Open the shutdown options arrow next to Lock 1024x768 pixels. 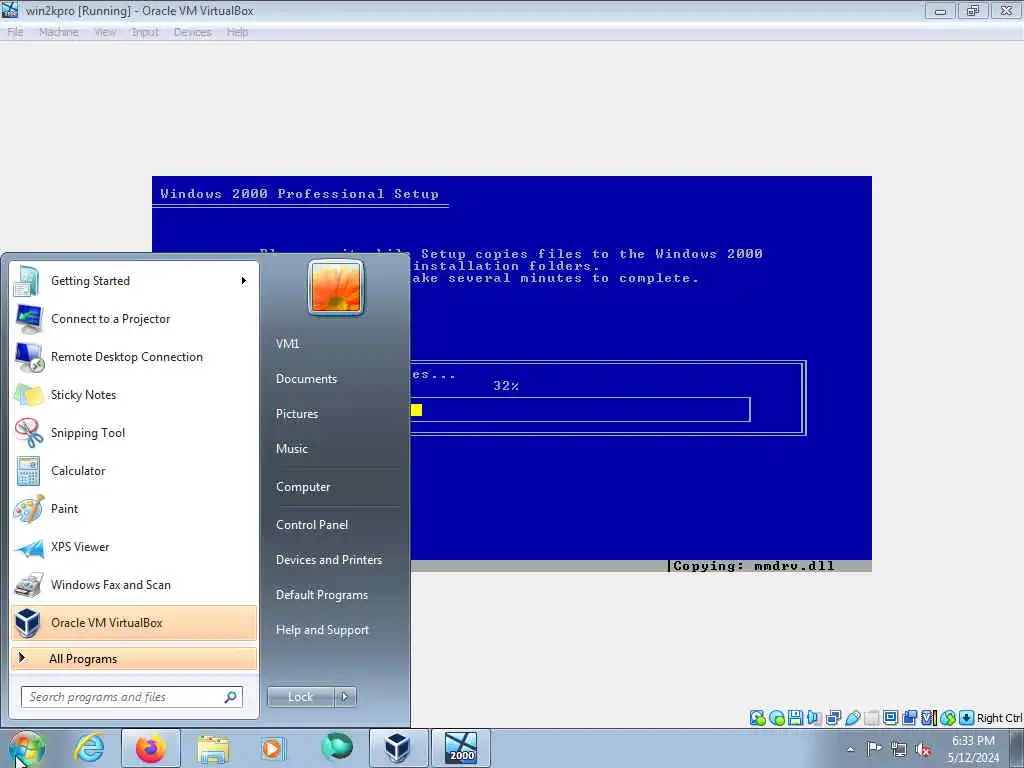(x=345, y=697)
